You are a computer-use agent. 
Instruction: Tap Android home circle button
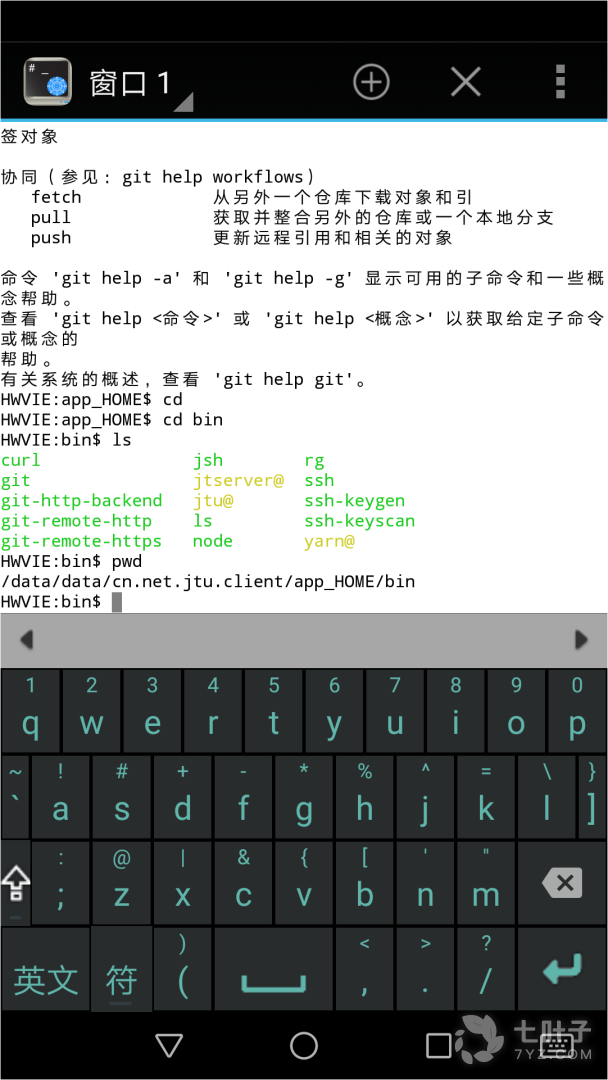point(304,1046)
